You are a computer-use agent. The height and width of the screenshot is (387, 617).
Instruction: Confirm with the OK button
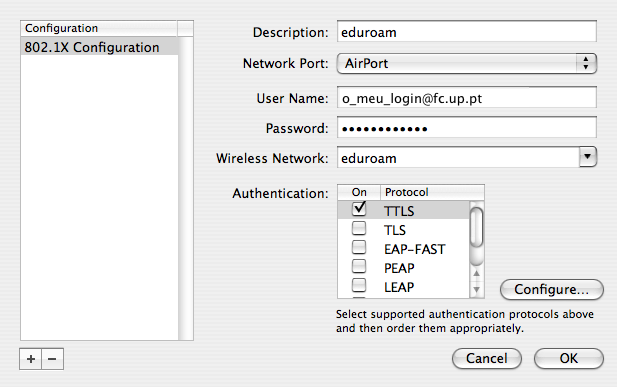569,358
